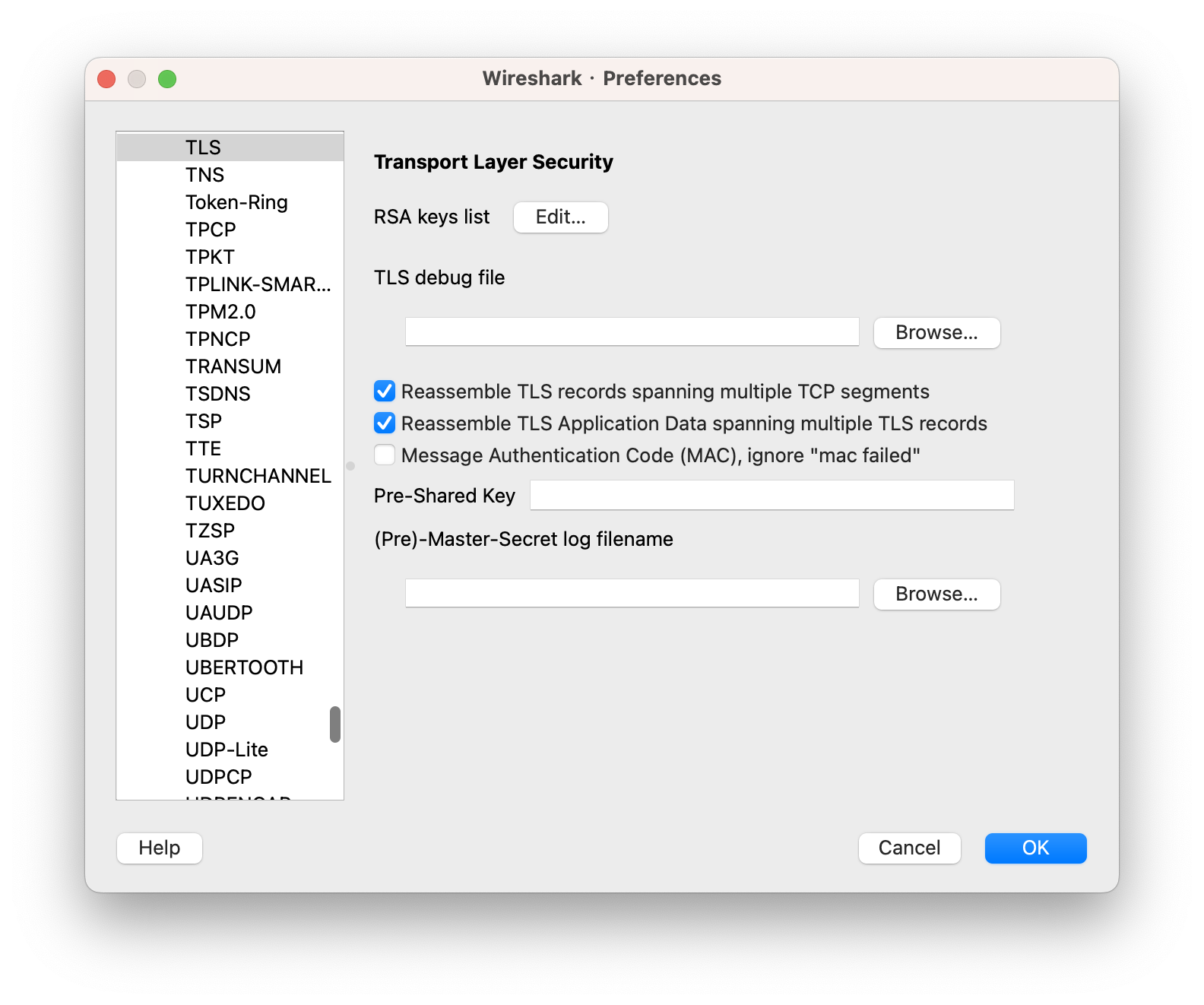
Task: Click the protocol list scrollbar thumb
Action: click(x=335, y=724)
